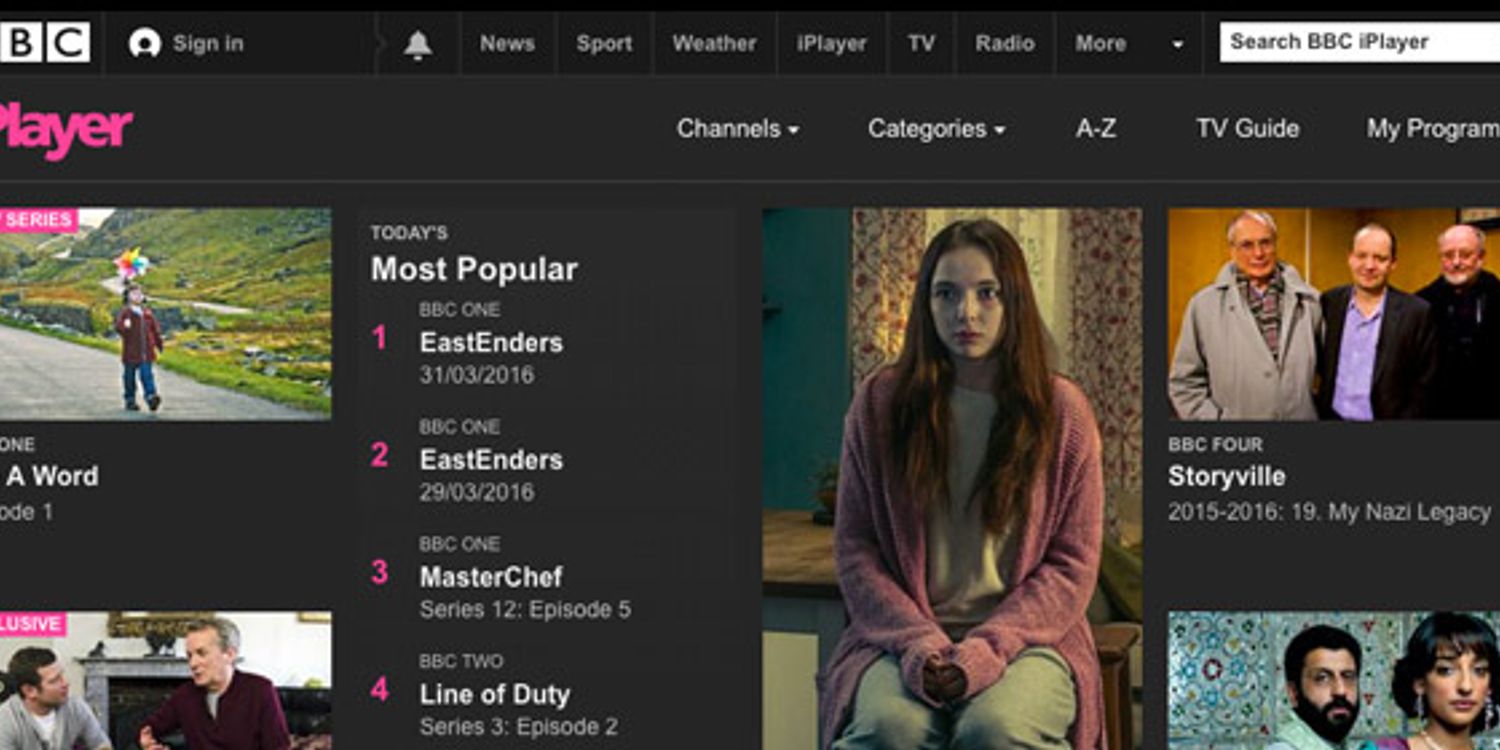
Task: Open the Storyville three men thumbnail
Action: click(x=1334, y=314)
